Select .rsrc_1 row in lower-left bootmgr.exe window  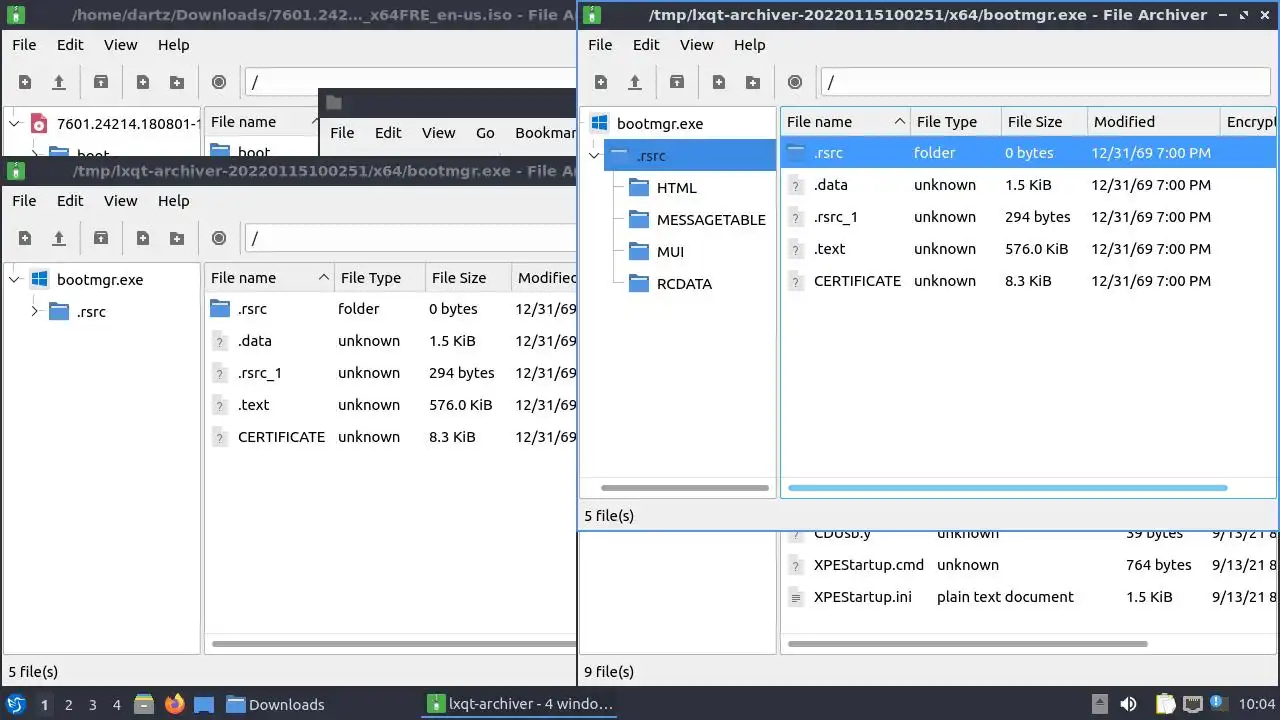(390, 373)
